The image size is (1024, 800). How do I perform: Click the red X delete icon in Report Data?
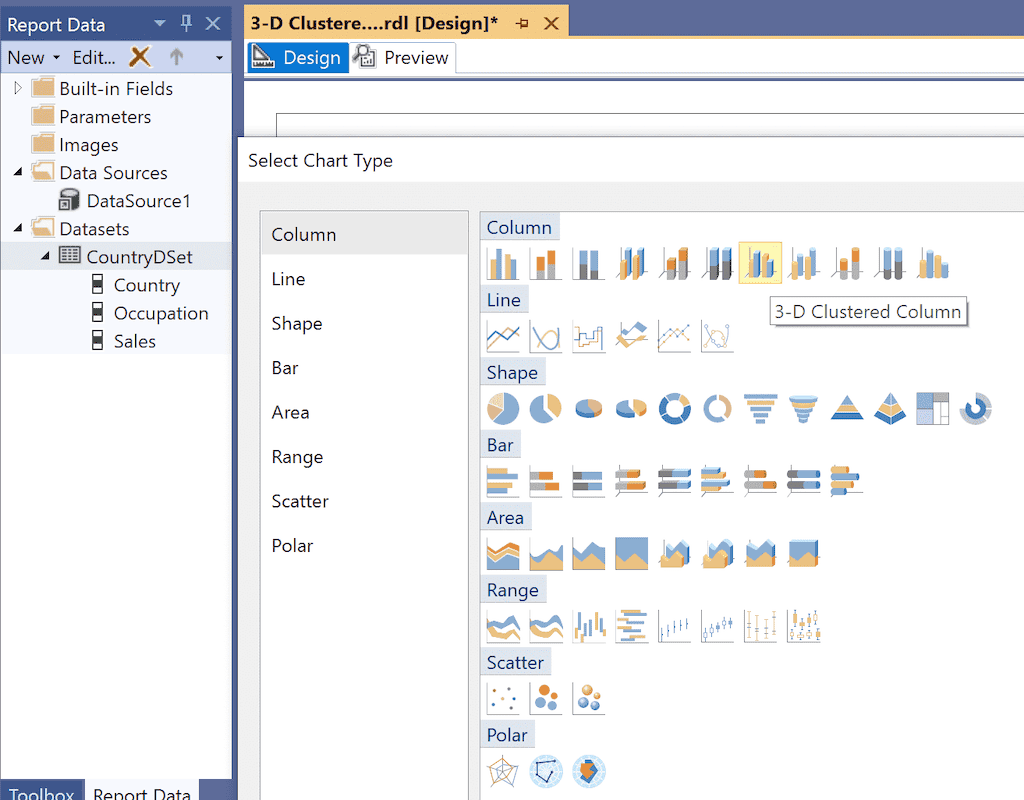pos(140,57)
